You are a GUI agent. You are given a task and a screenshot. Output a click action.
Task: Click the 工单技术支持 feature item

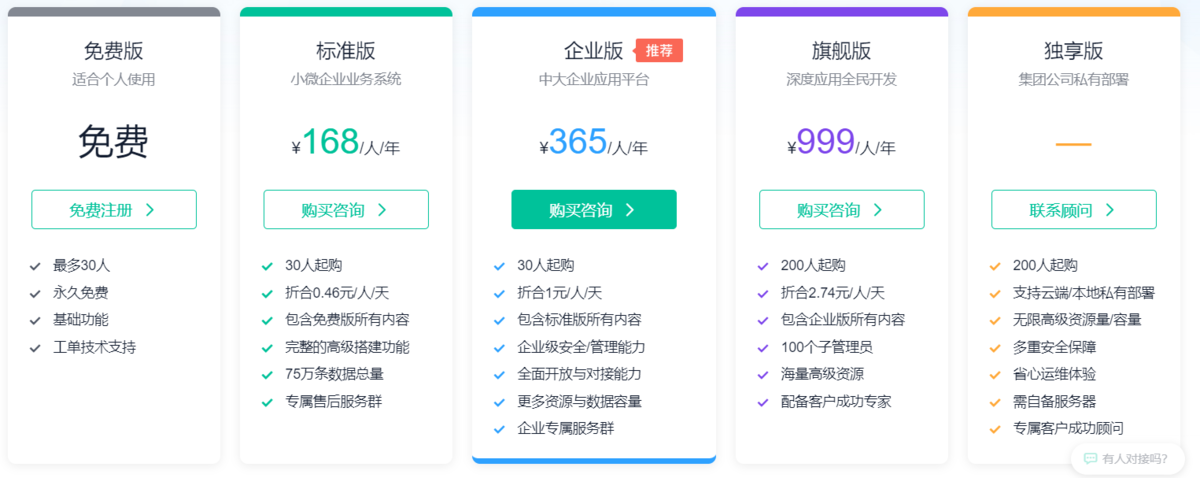pos(94,348)
